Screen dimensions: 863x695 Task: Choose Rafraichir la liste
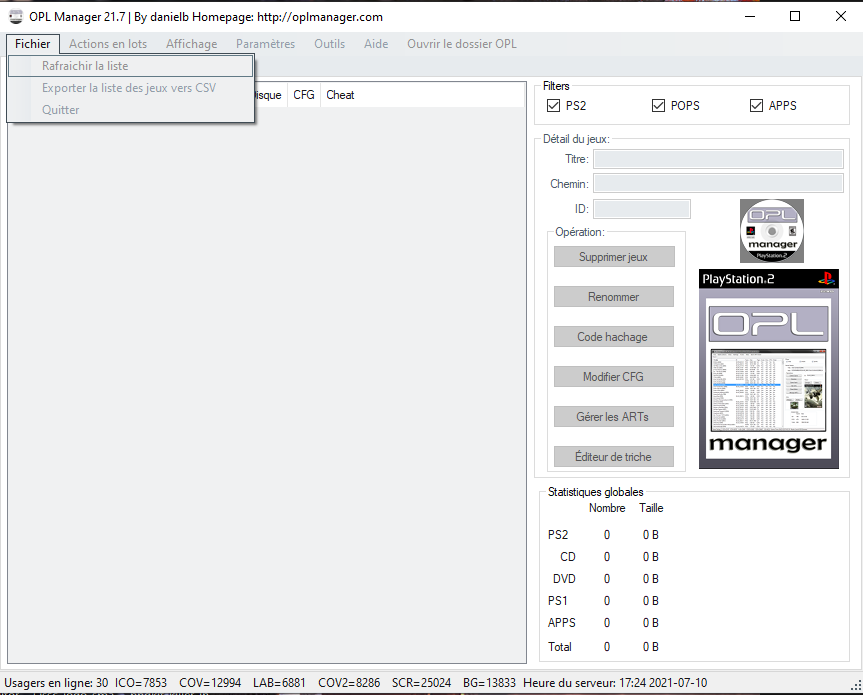pyautogui.click(x=130, y=66)
